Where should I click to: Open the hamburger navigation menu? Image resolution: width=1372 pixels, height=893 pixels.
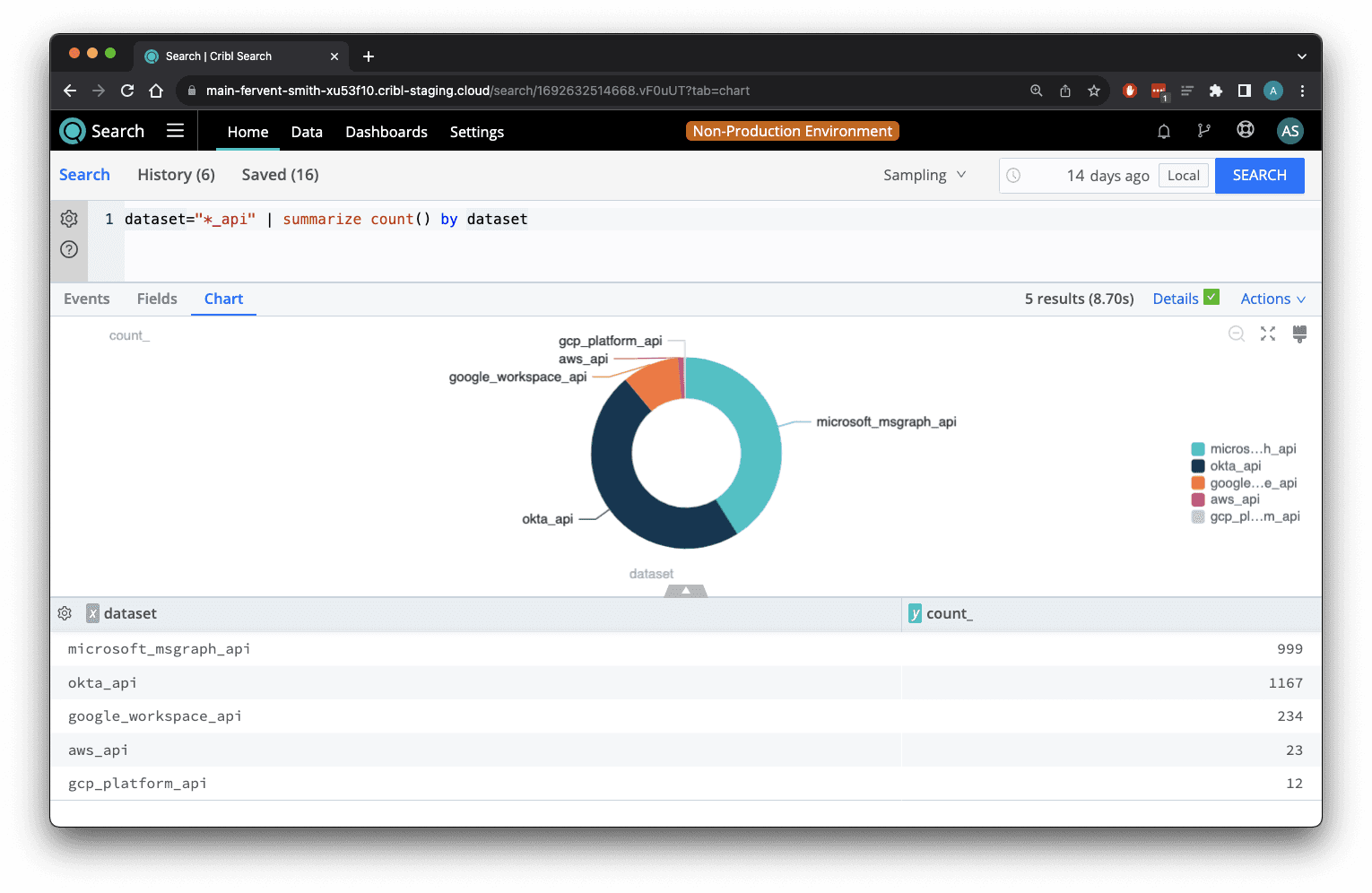[175, 131]
